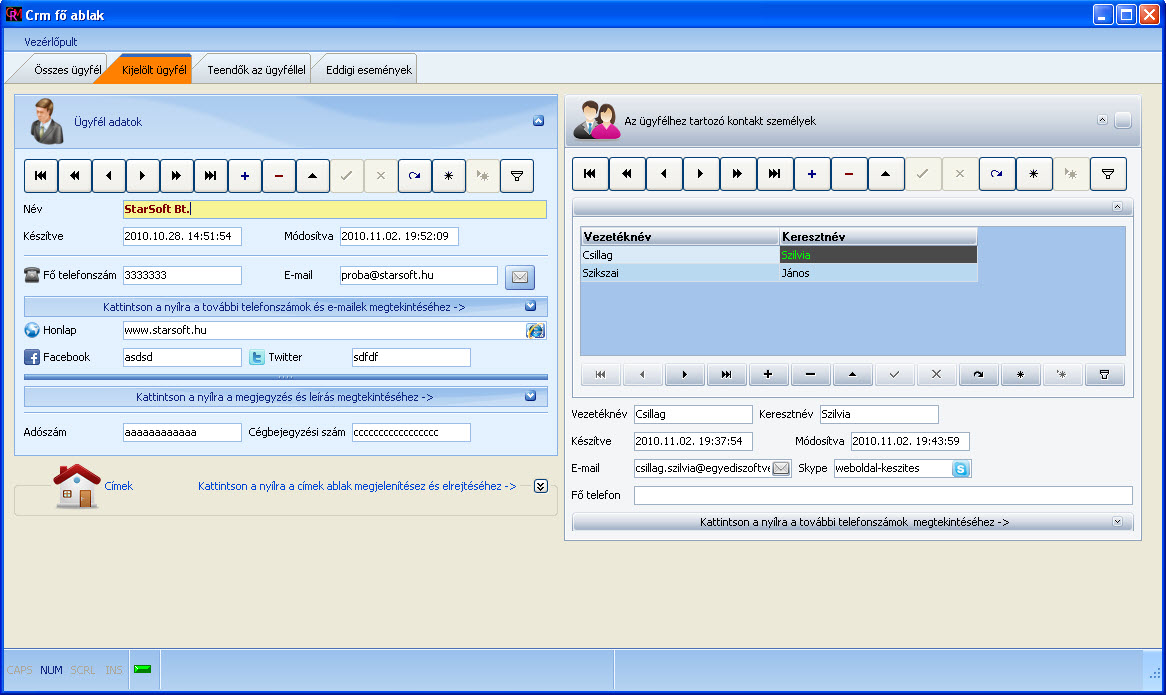Open Eddigi események tab
The image size is (1166, 695).
368,70
